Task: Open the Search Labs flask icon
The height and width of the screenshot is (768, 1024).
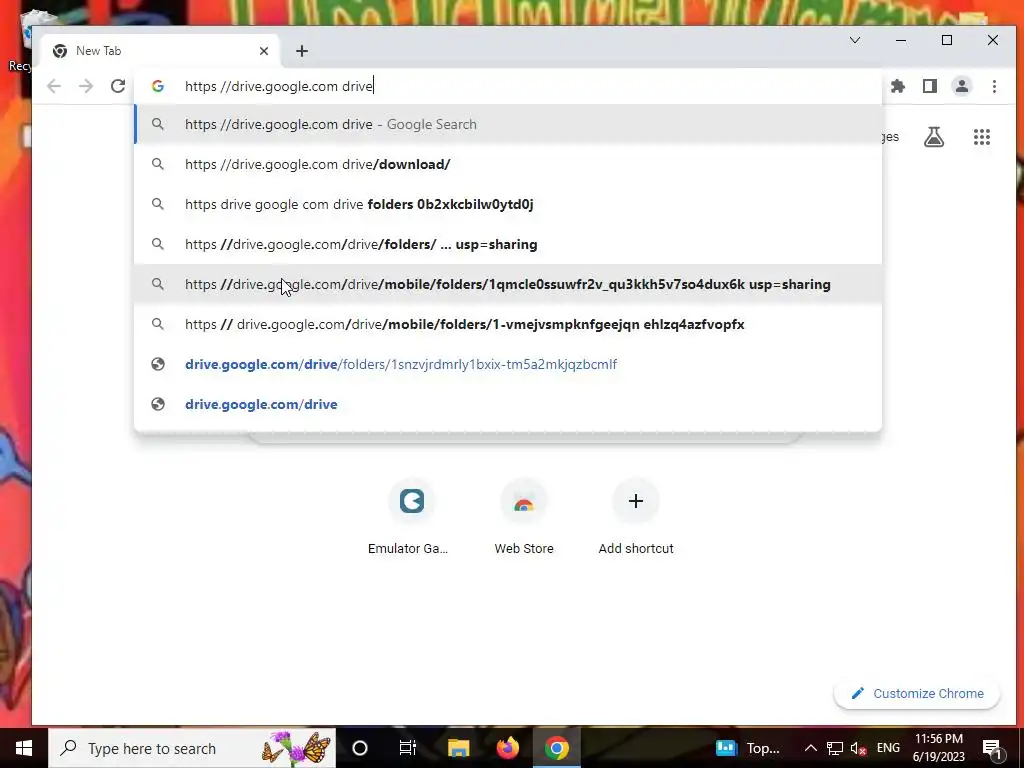Action: [x=934, y=137]
